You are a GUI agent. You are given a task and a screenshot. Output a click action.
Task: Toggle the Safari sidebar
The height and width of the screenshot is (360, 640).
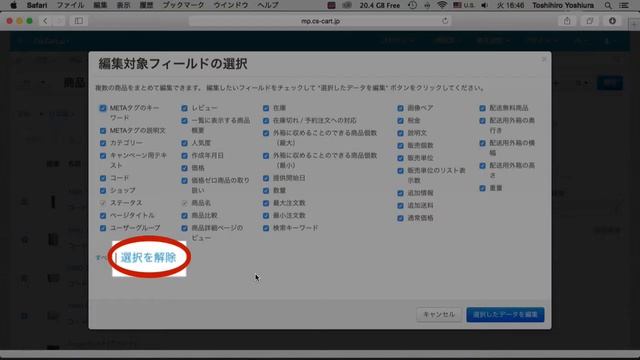pos(78,21)
